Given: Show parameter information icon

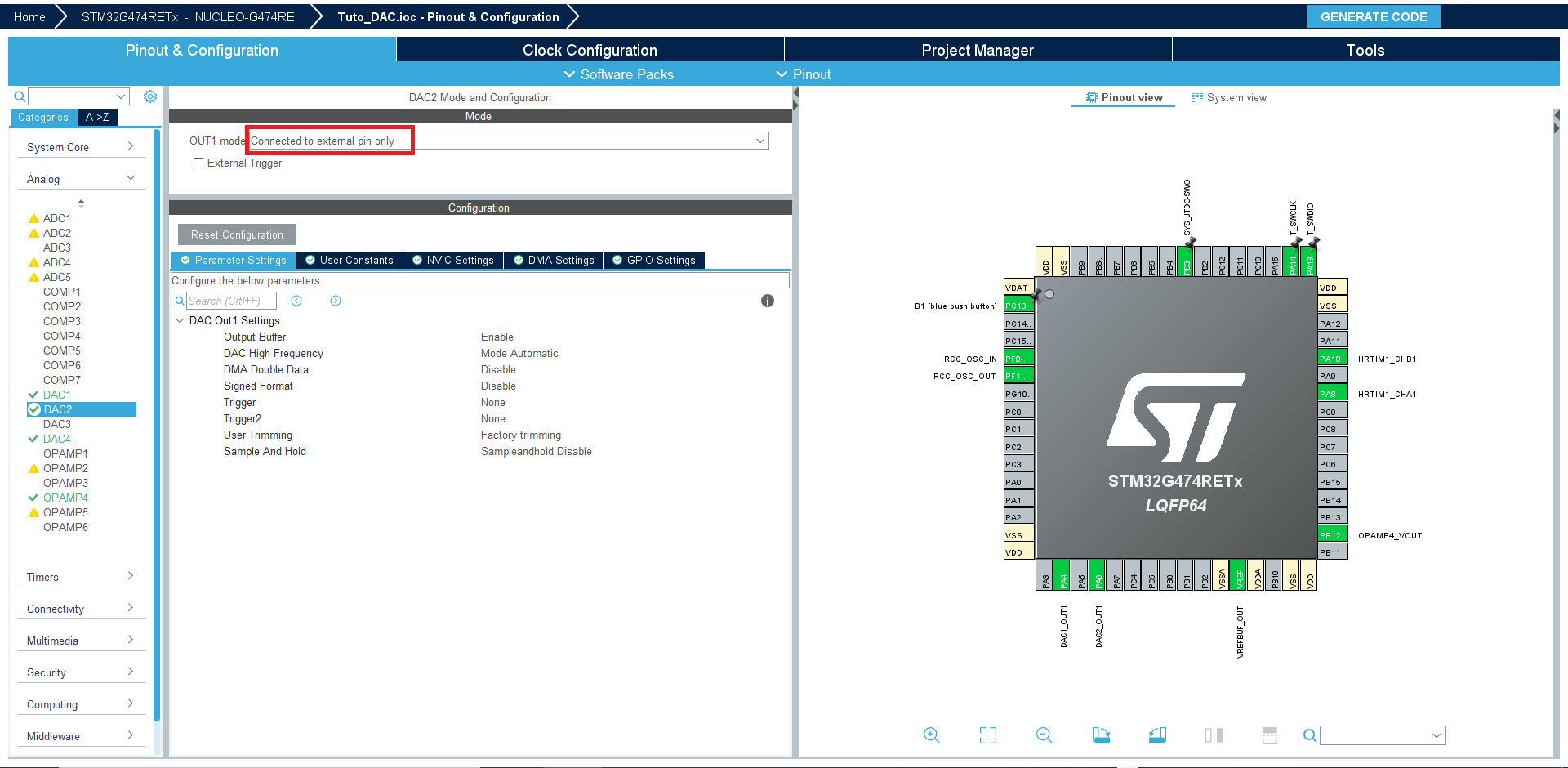Looking at the screenshot, I should pos(768,301).
